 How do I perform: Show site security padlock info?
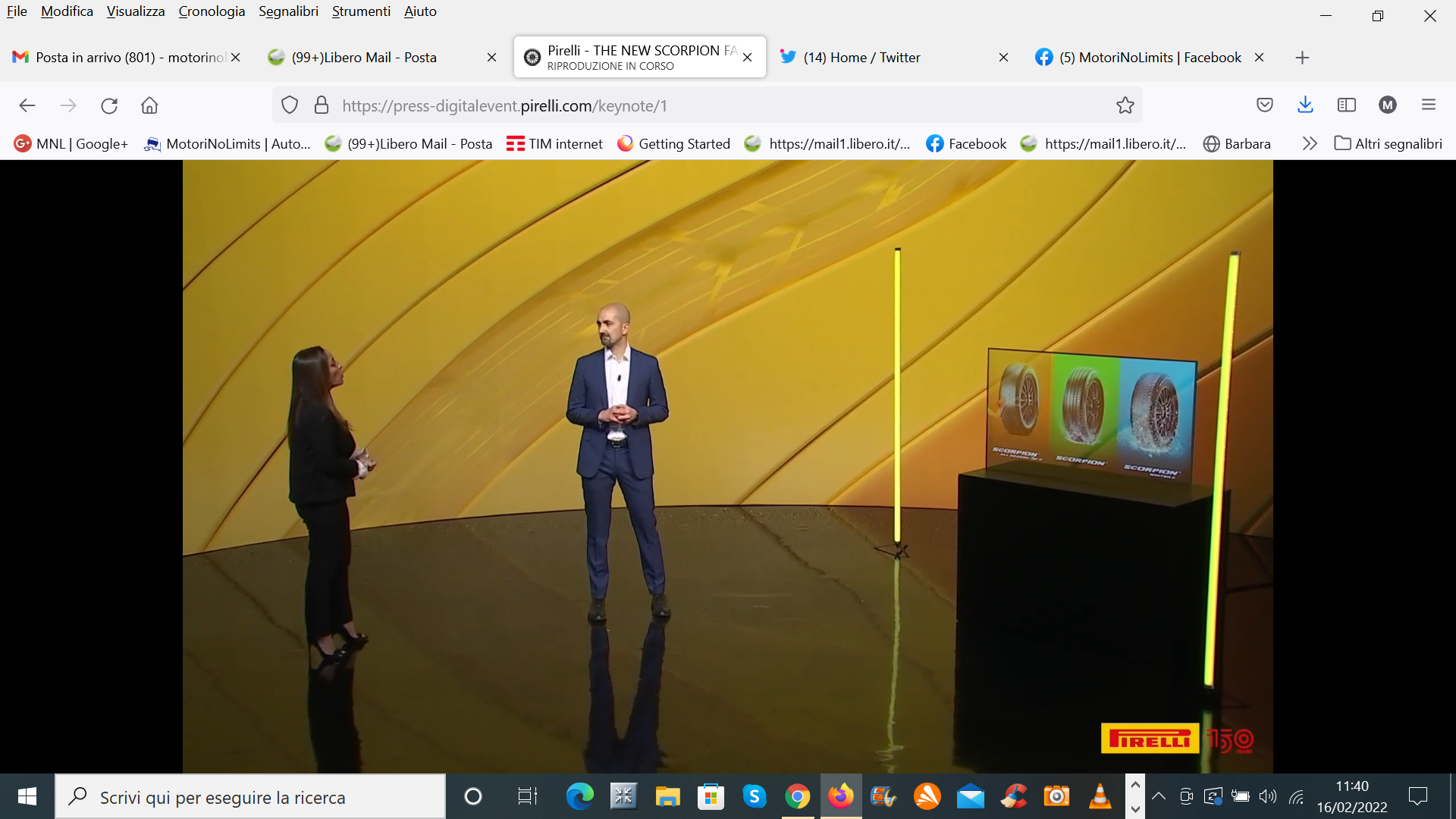pos(322,105)
